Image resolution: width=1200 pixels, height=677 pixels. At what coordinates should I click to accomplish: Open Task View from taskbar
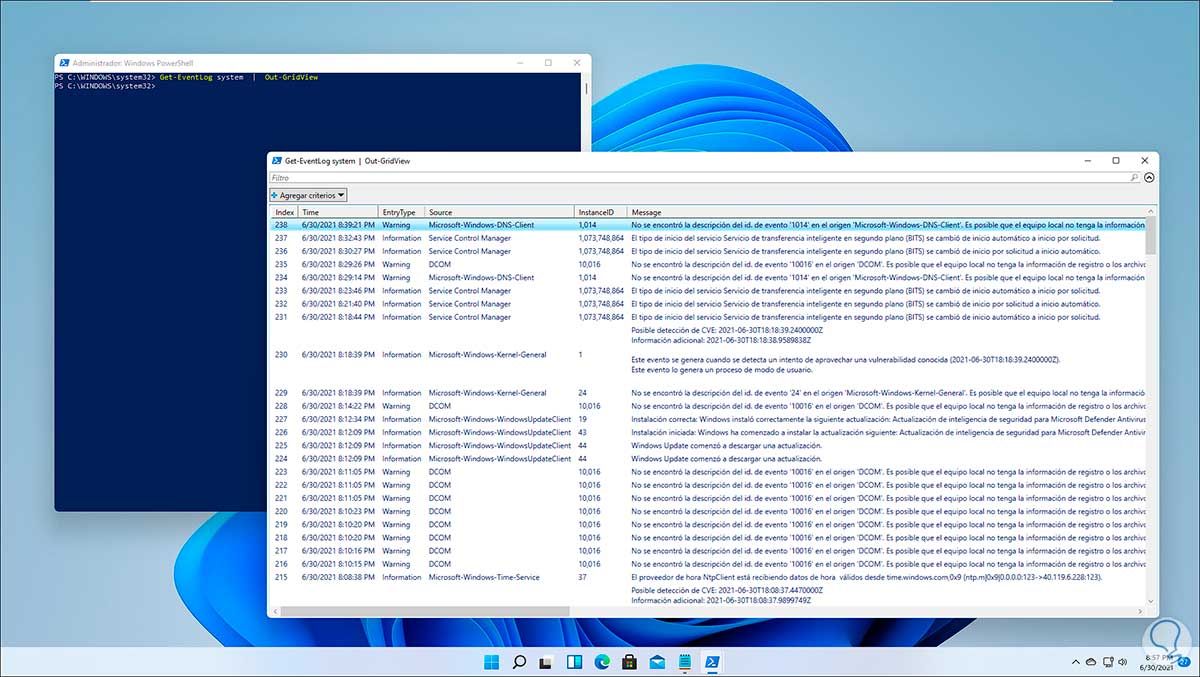tap(548, 662)
